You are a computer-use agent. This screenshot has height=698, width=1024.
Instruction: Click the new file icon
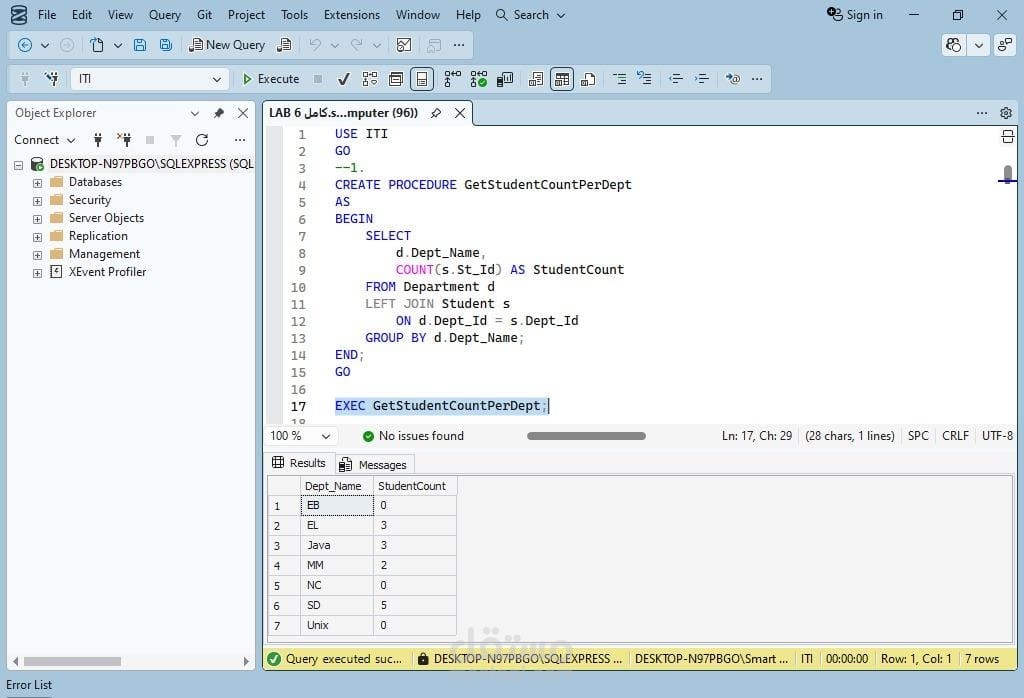(97, 45)
